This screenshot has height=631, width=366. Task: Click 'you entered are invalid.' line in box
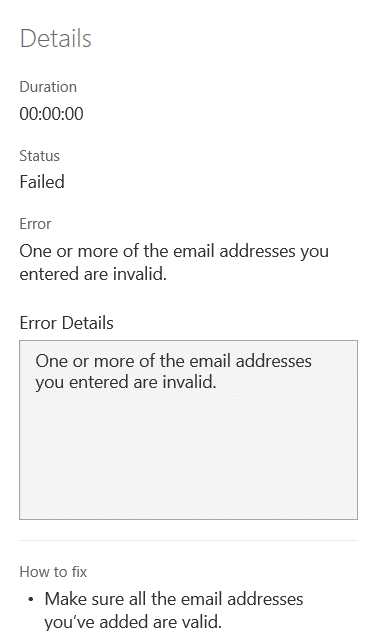click(126, 382)
